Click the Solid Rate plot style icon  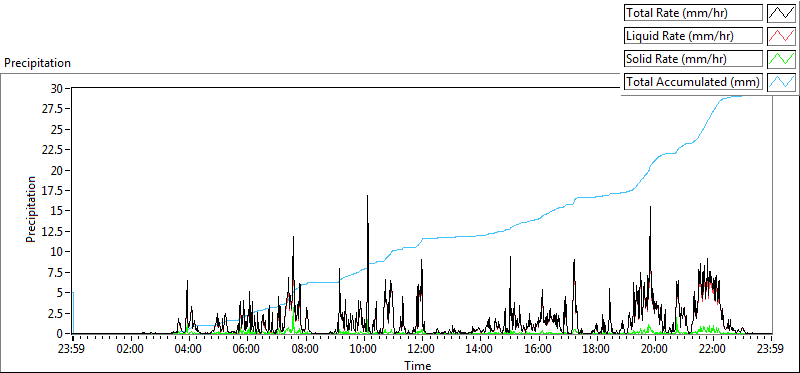782,58
